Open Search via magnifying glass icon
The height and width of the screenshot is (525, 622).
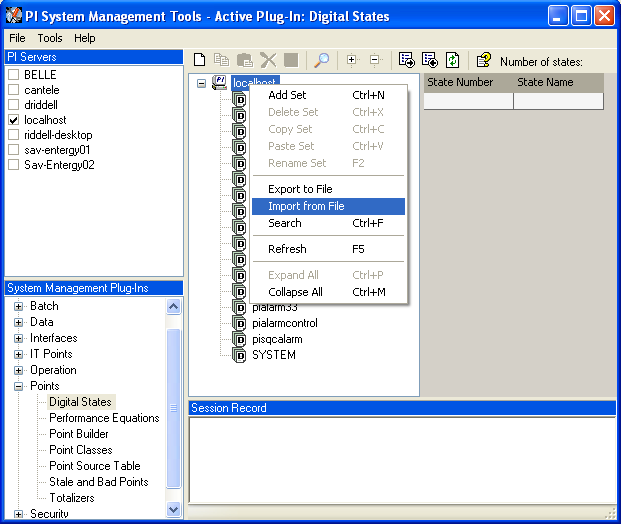pos(321,60)
